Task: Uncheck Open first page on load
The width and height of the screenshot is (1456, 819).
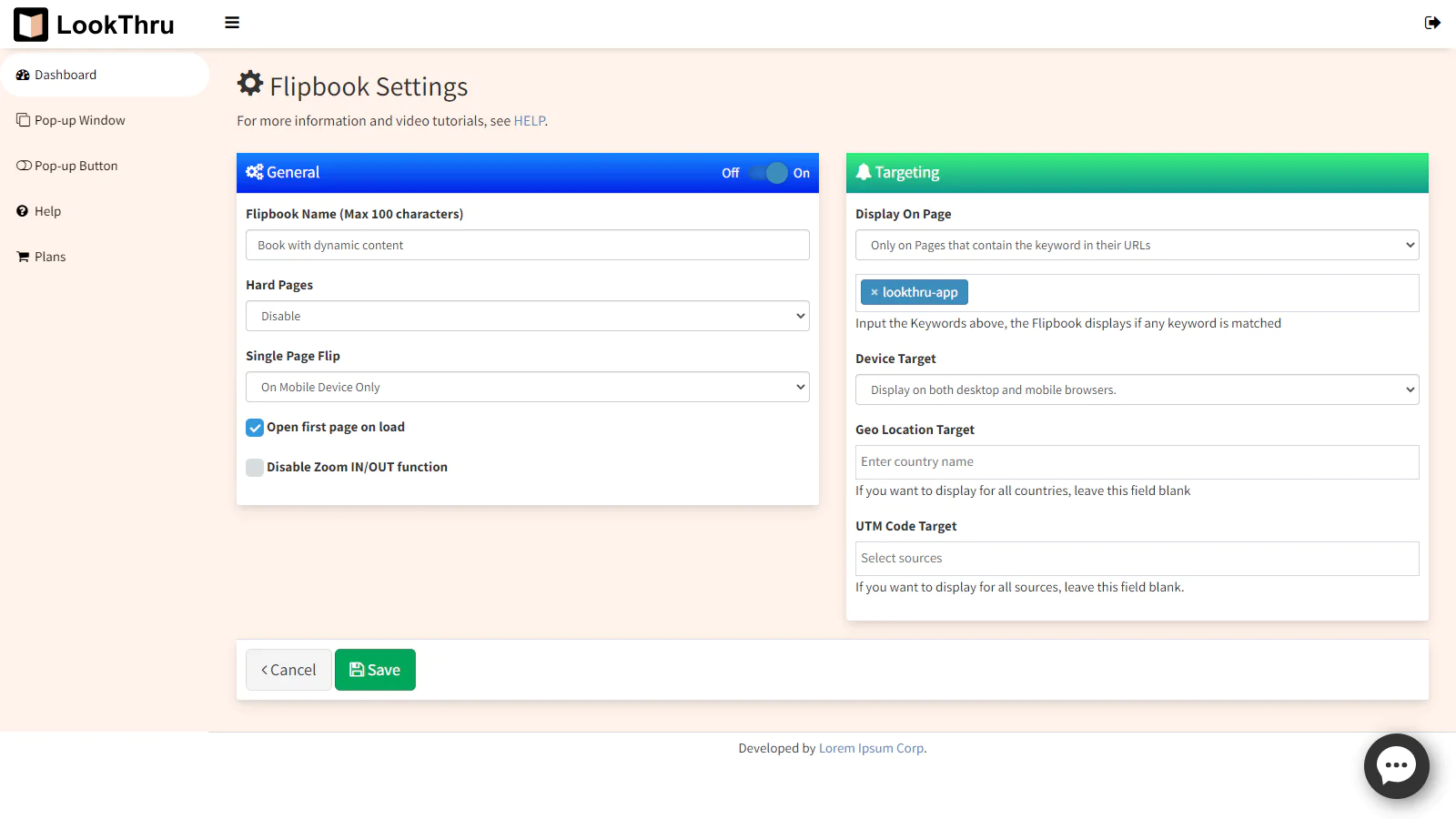Action: (x=255, y=428)
